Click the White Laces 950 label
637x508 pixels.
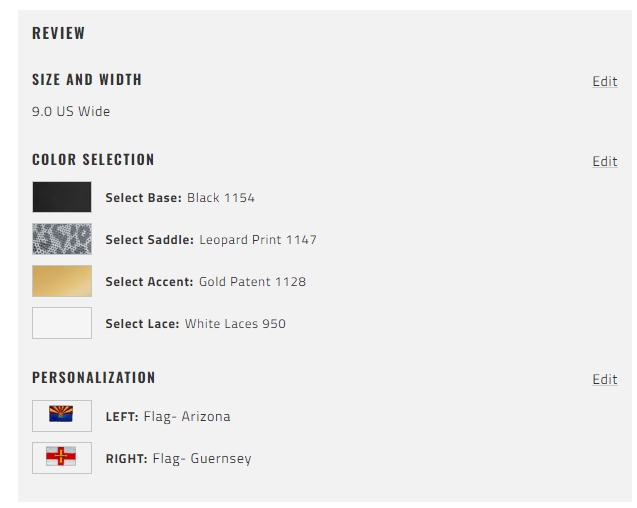(235, 324)
